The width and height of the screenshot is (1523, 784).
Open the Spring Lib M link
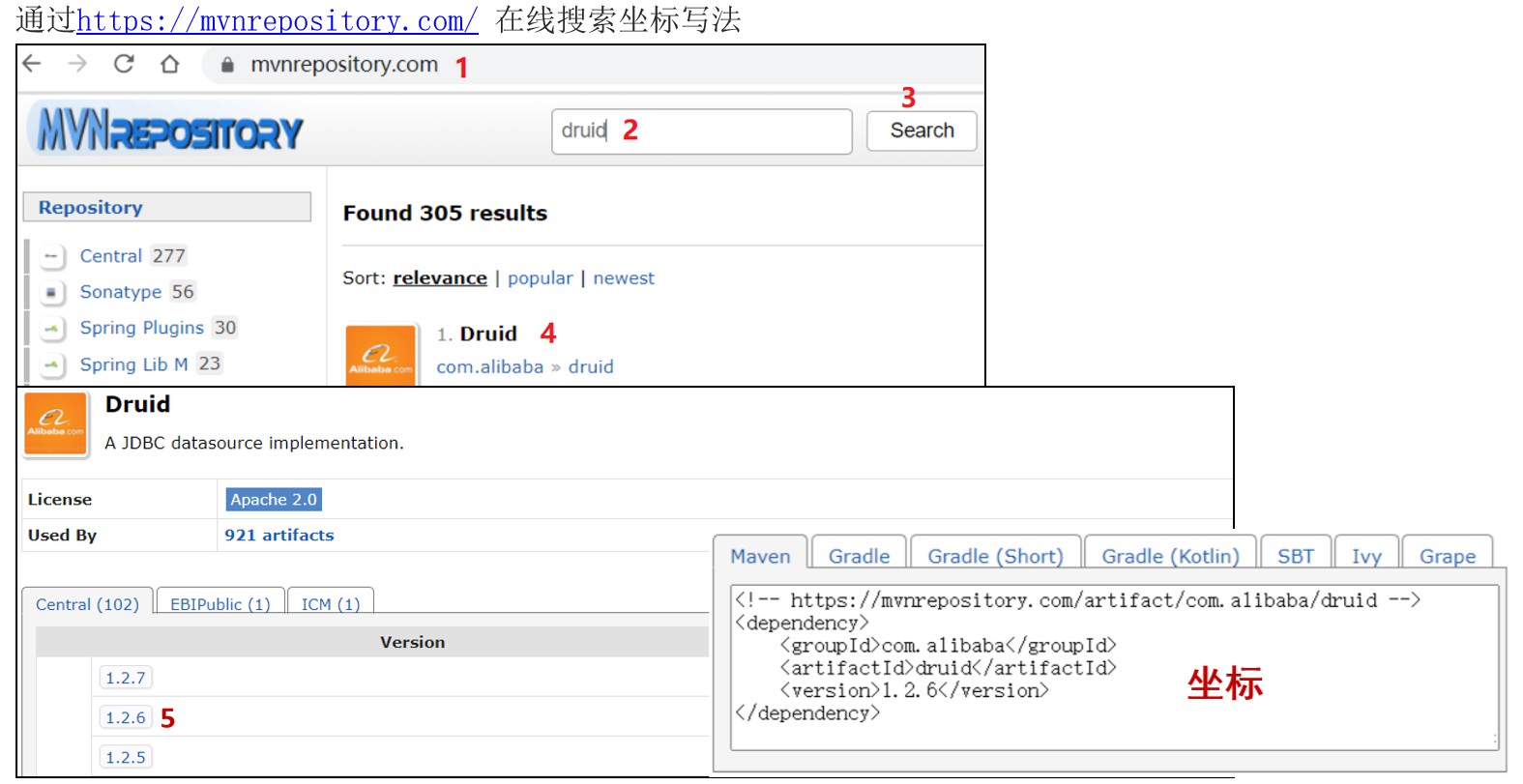(x=133, y=364)
